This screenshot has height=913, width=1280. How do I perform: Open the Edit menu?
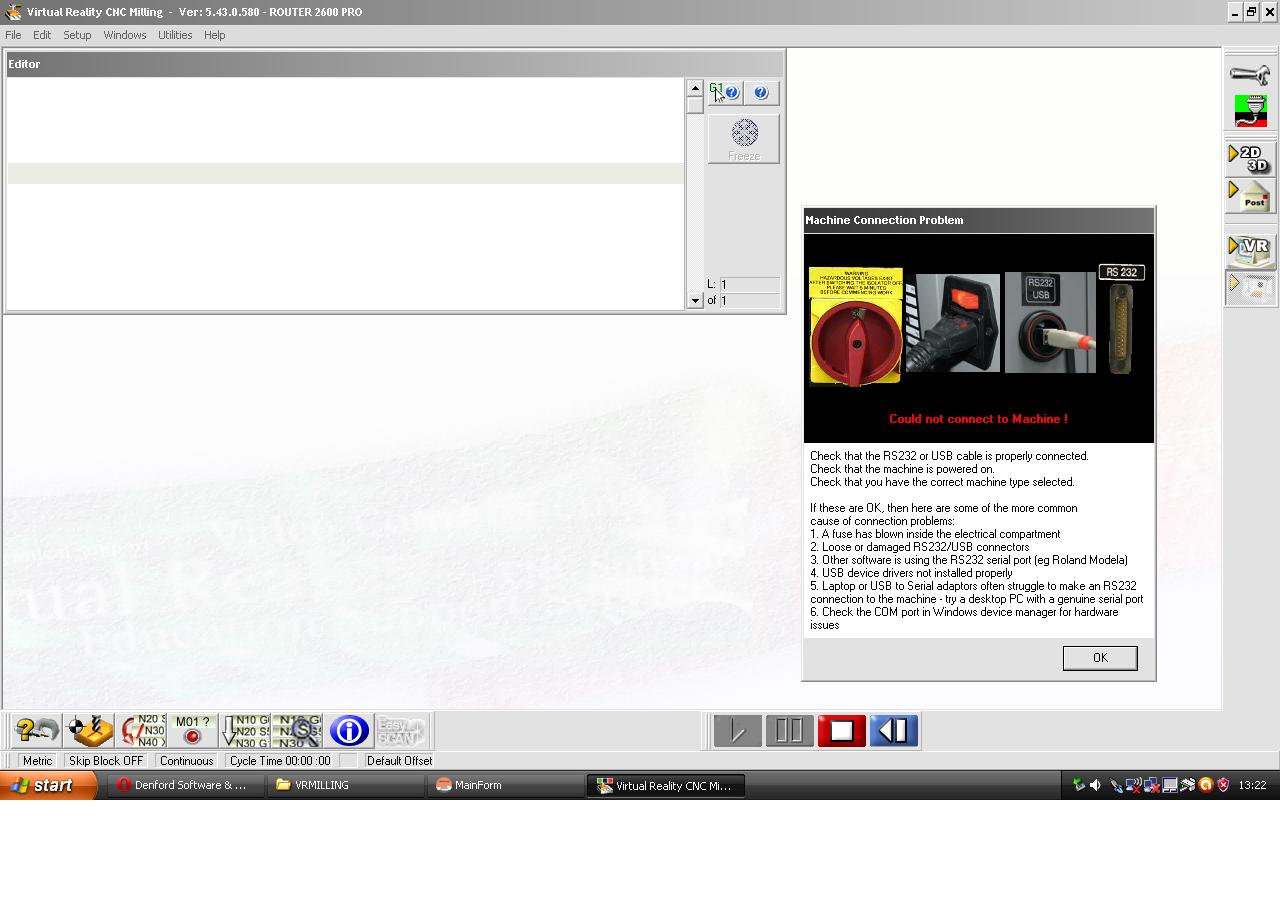click(x=42, y=35)
